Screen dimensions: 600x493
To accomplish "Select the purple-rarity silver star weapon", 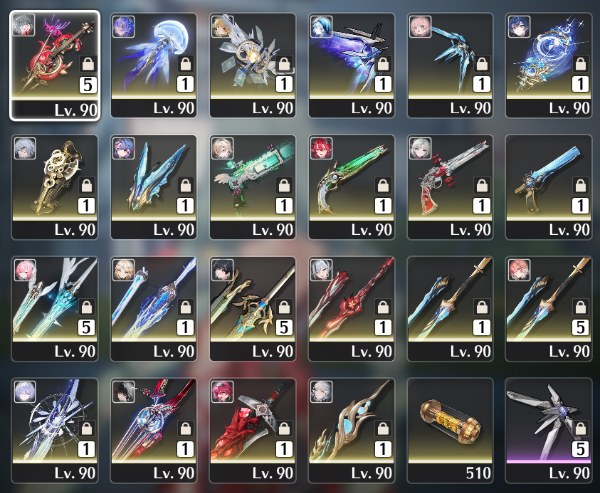I will click(549, 431).
